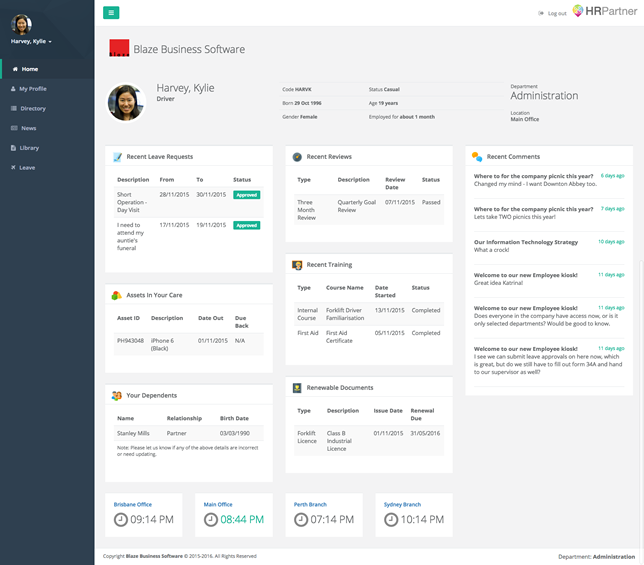Click Kylie Harvey's large profile photo
The height and width of the screenshot is (565, 644).
pyautogui.click(x=126, y=103)
